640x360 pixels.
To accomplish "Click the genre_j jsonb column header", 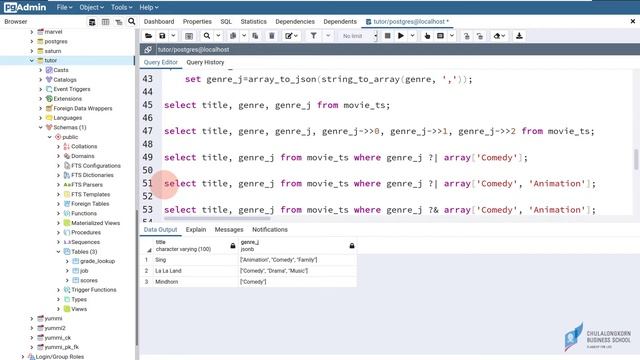I will (x=297, y=246).
